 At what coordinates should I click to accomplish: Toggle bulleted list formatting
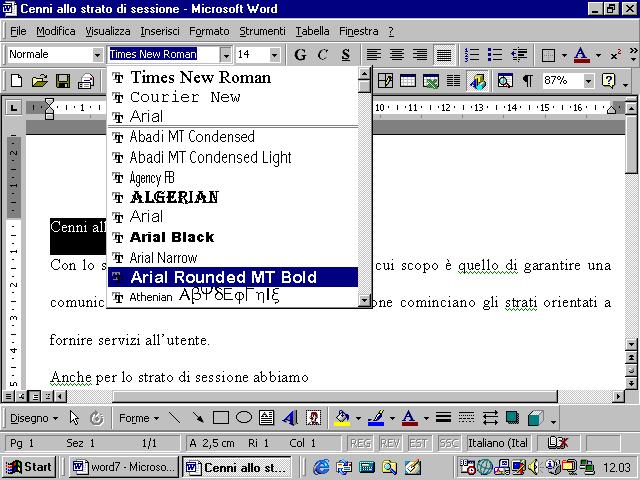[495, 54]
